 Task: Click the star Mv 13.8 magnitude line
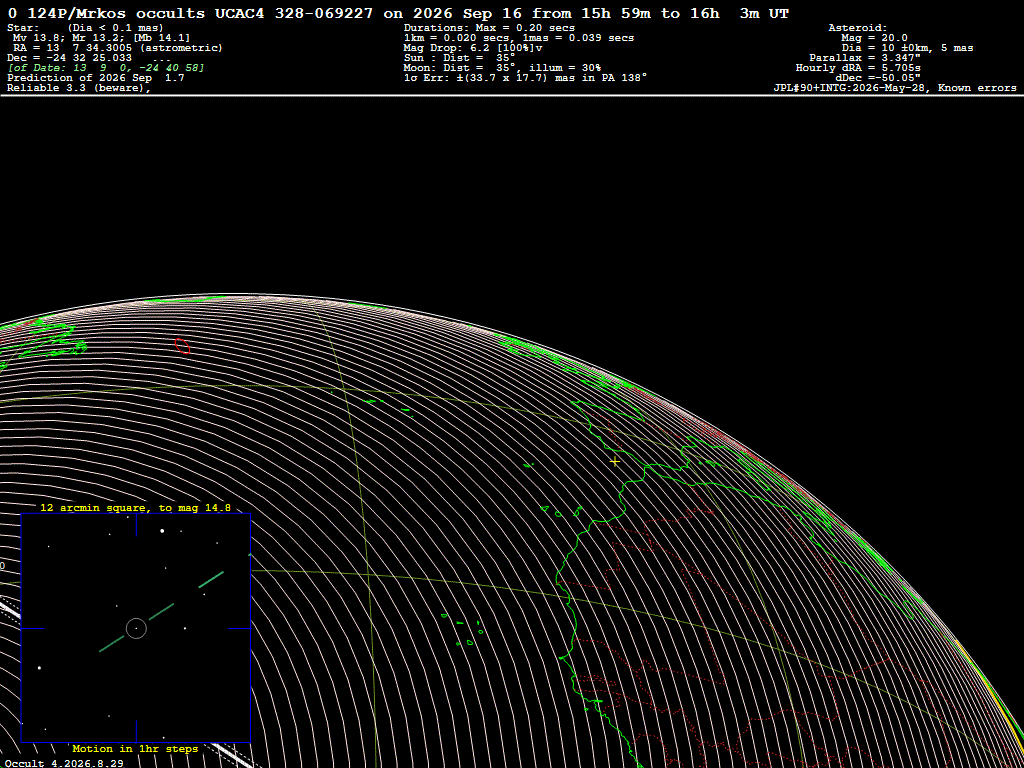click(x=101, y=38)
